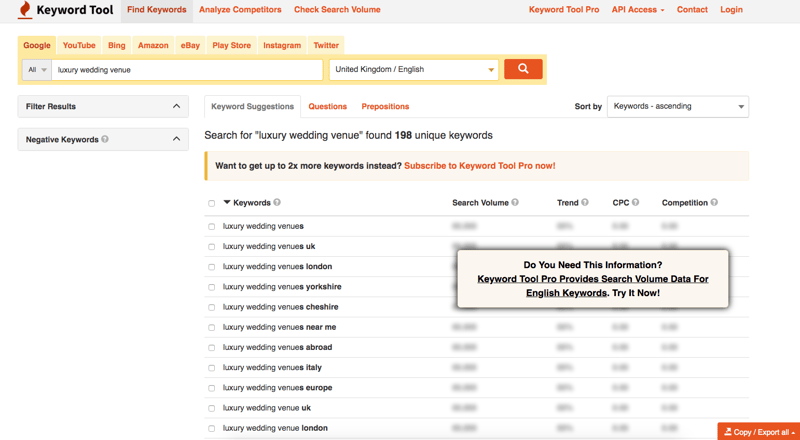Click help icon beside Competition header
800x440 pixels.
(714, 202)
